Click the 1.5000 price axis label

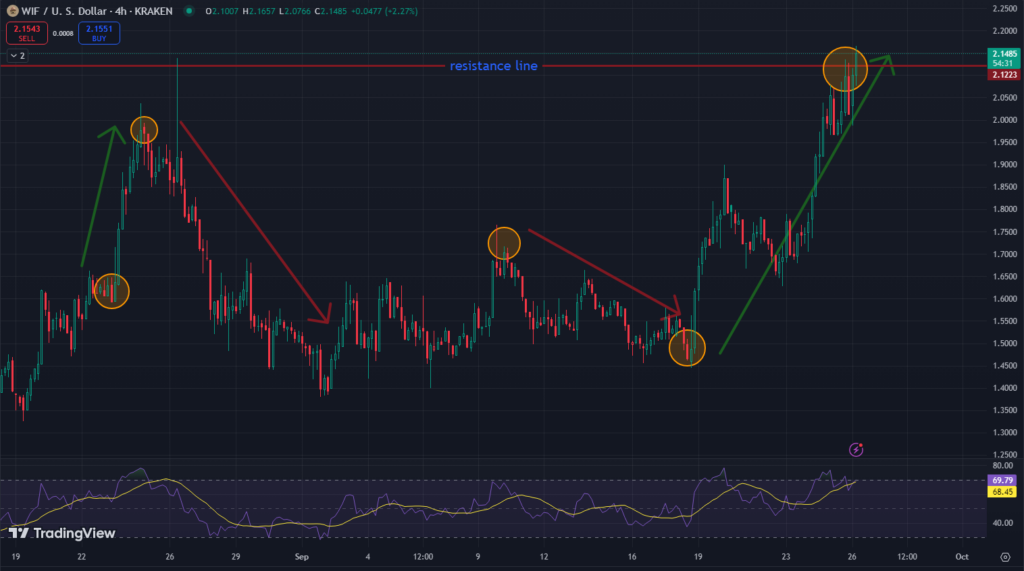(1004, 344)
